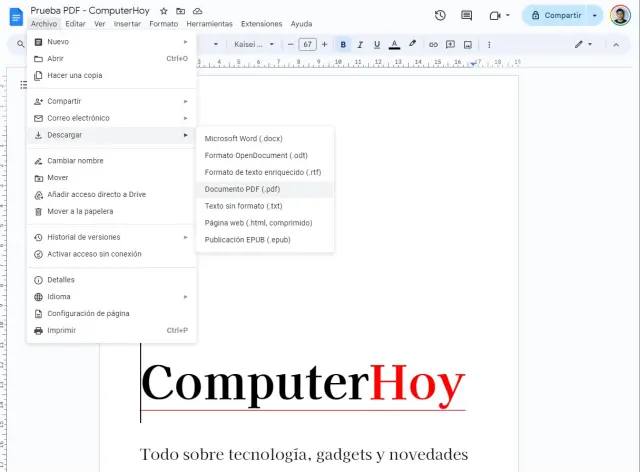The height and width of the screenshot is (472, 640).
Task: Click the Google Docs home icon
Action: (x=15, y=16)
